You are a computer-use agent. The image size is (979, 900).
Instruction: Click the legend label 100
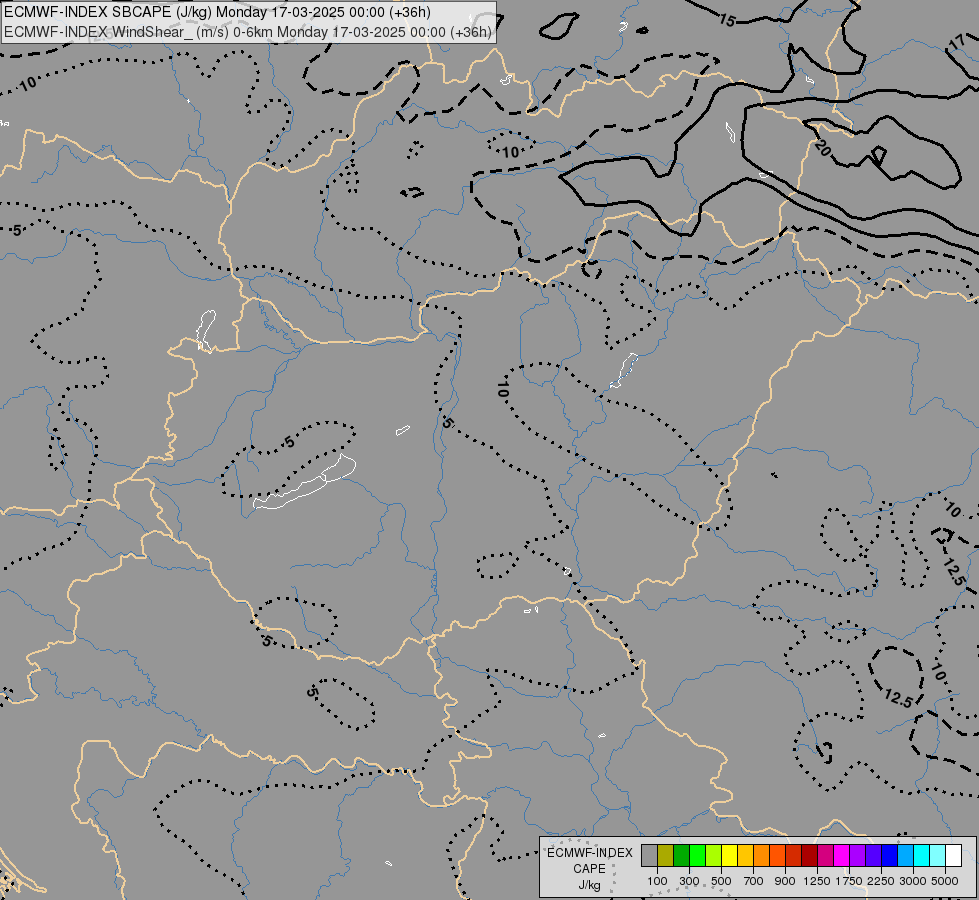(657, 881)
